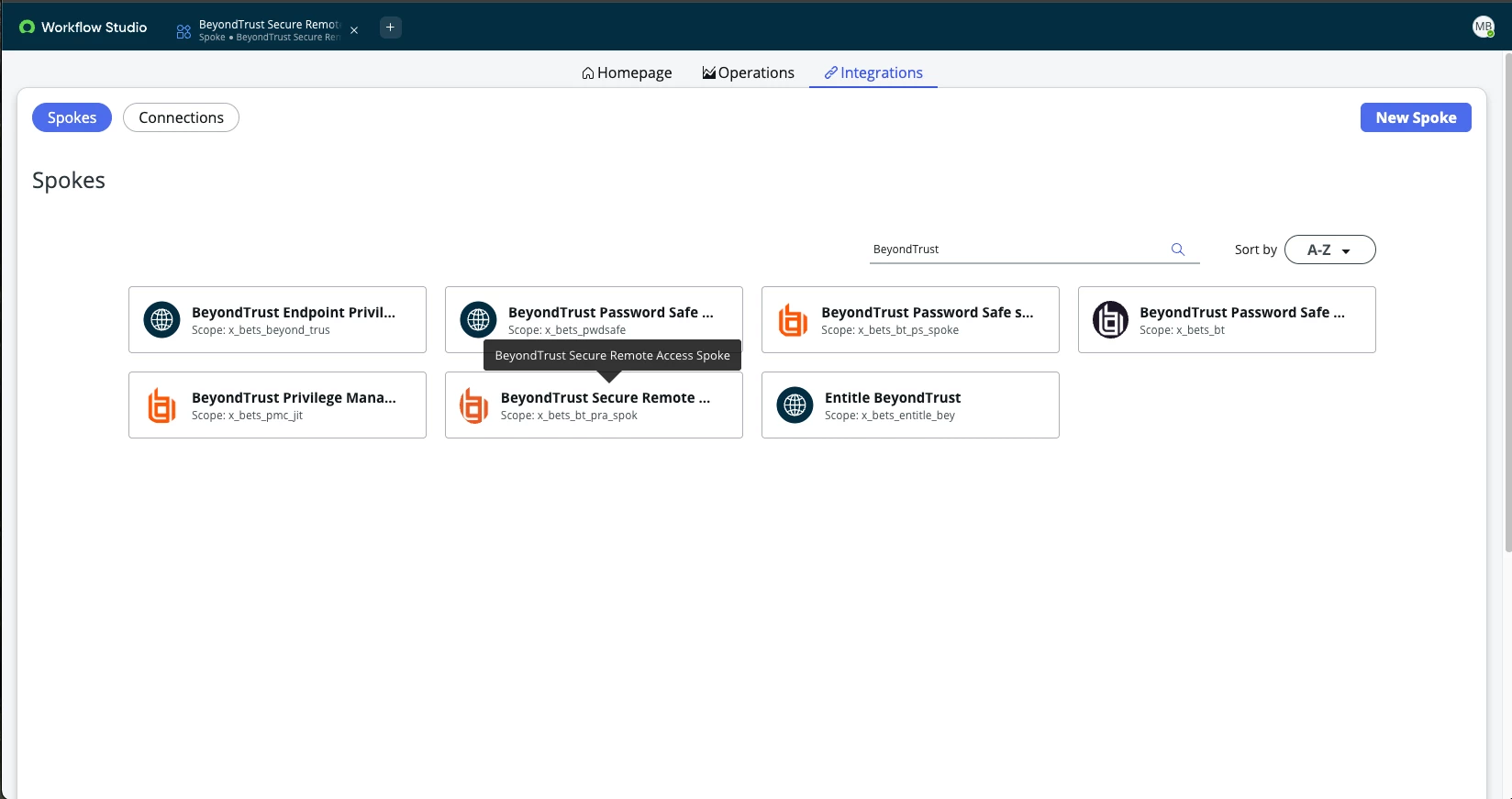The width and height of the screenshot is (1512, 799).
Task: Click the page vertical scrollbar
Action: point(1507,303)
